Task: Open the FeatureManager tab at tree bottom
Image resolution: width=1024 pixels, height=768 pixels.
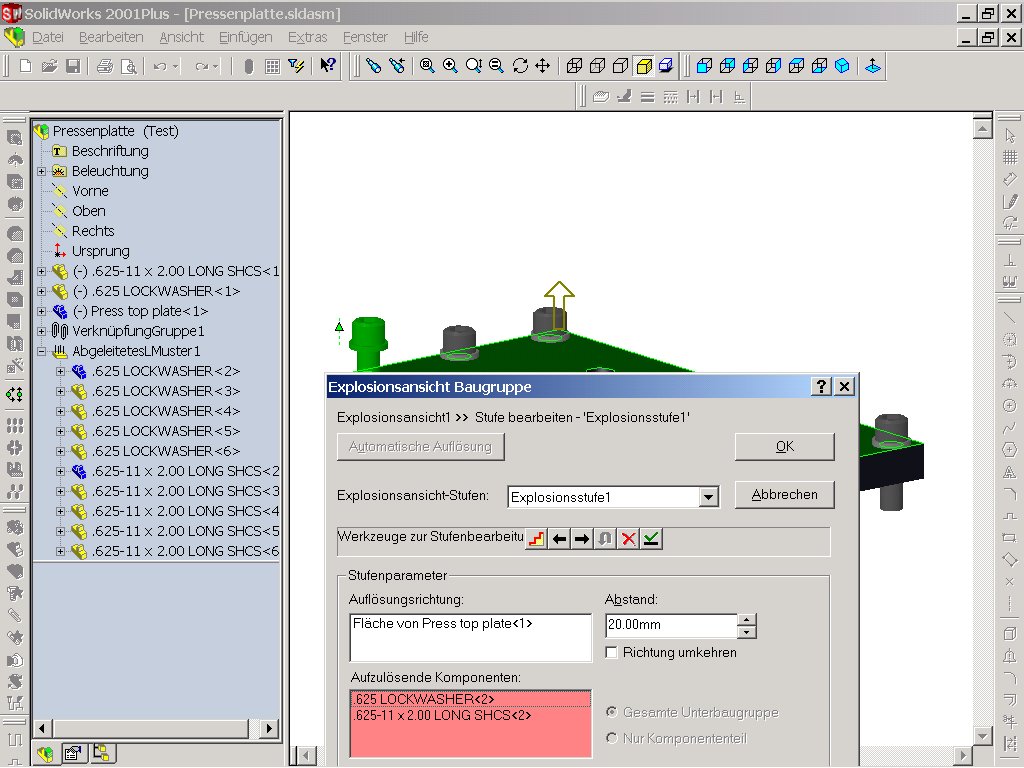Action: coord(46,754)
